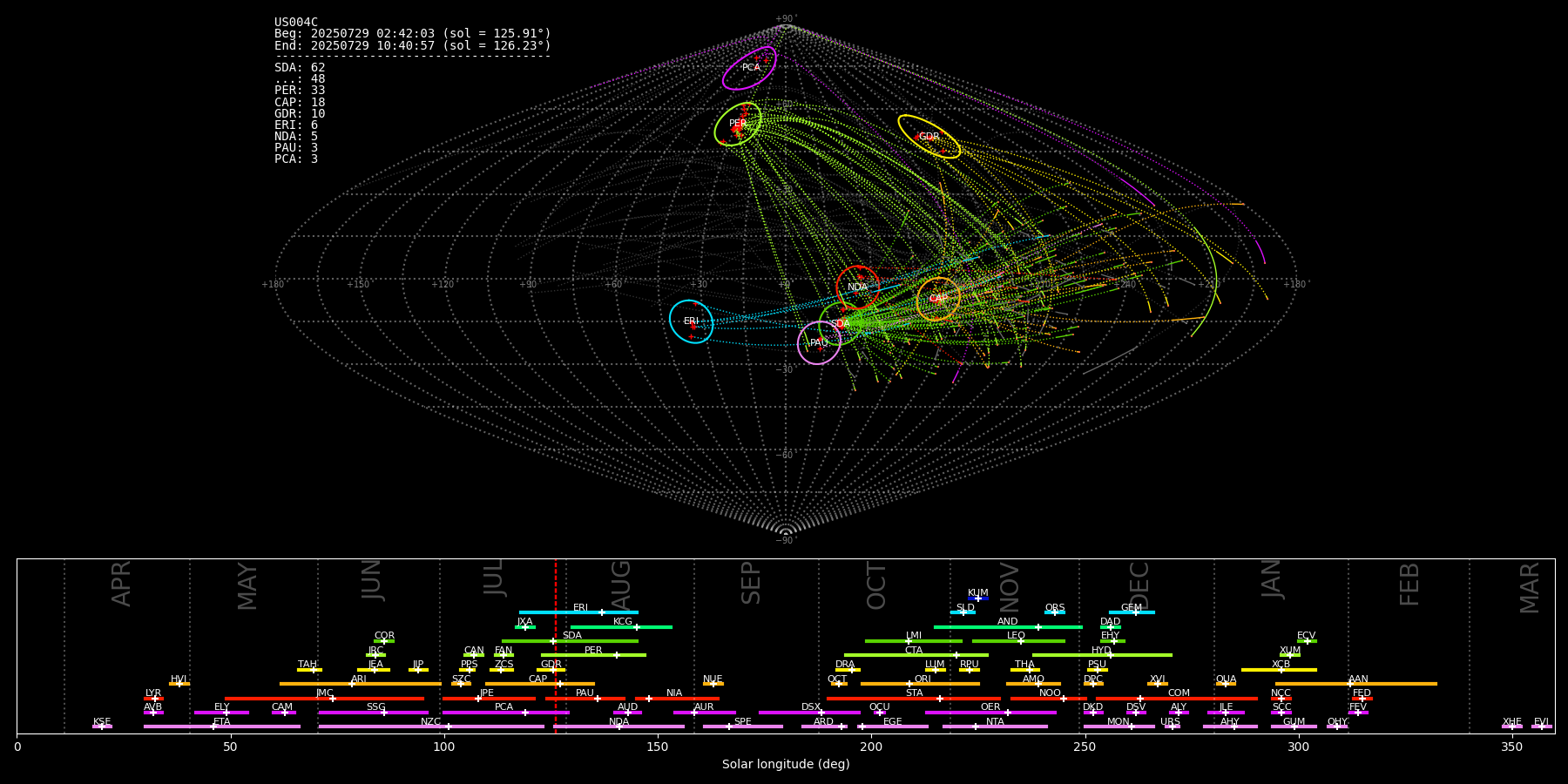1568x784 pixels.
Task: Select the PER radiant ellipse on sky map
Action: click(738, 124)
